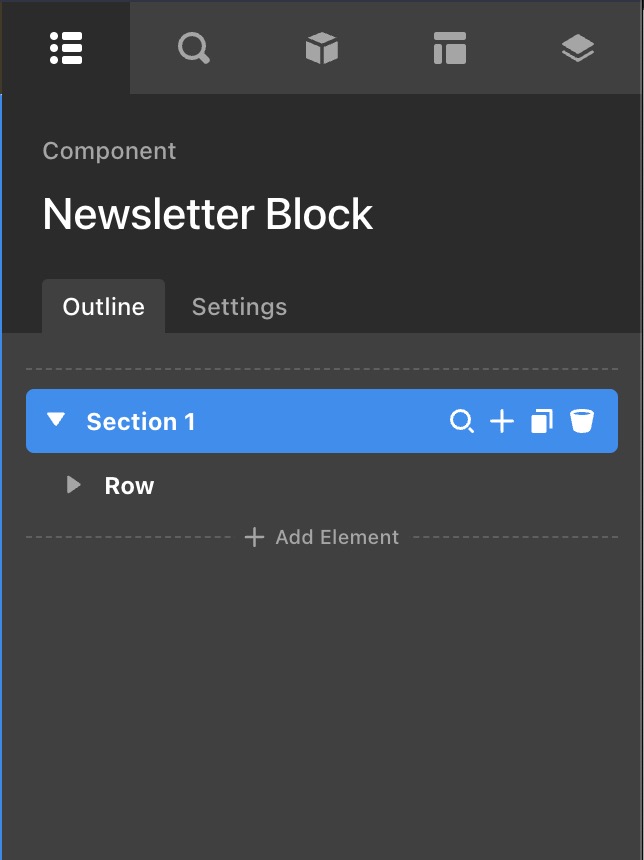Screen dimensions: 644x860
Task: Duplicate Section 1 with the copy icon
Action: click(541, 422)
